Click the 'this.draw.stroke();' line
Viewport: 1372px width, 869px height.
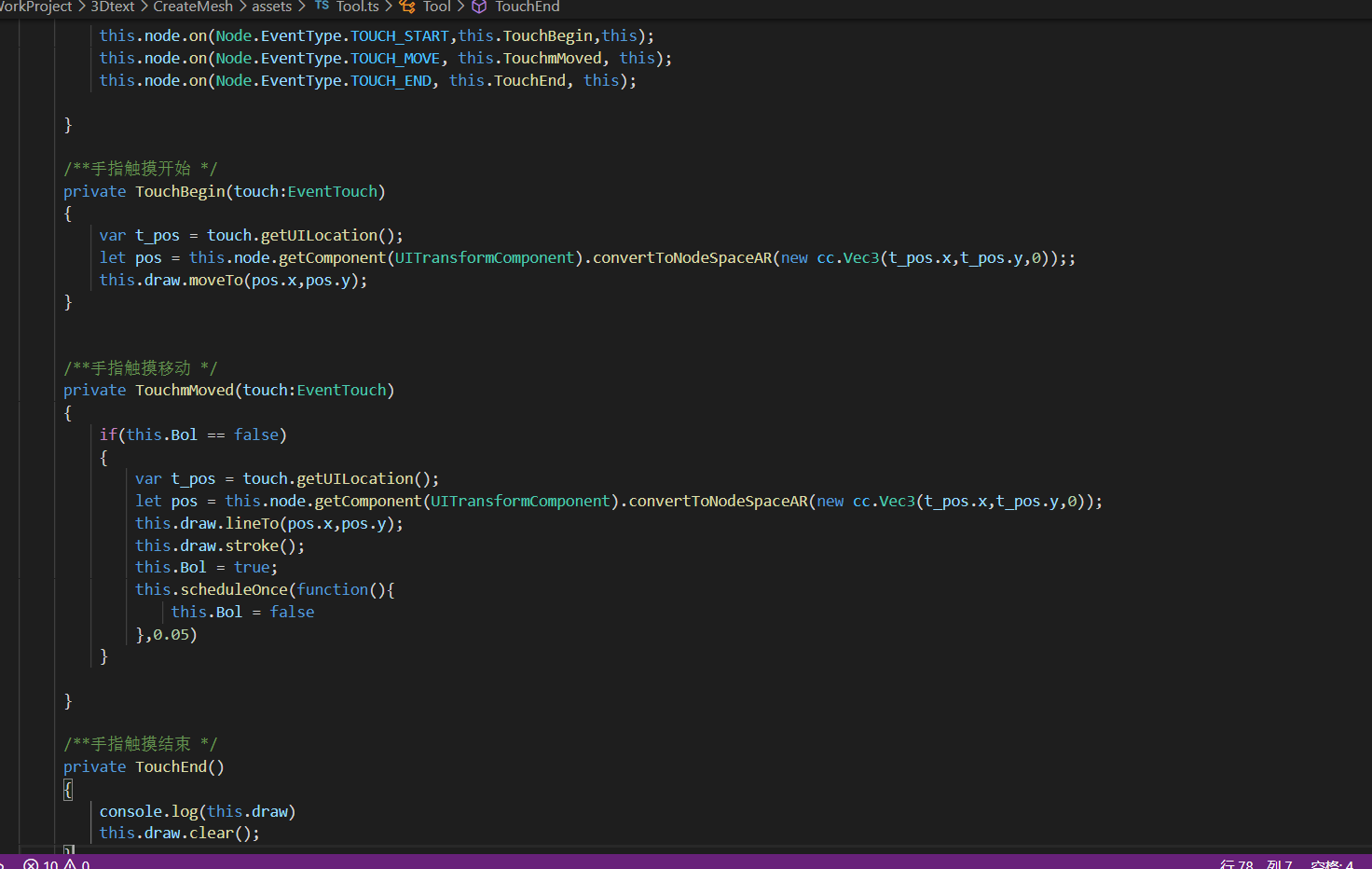point(220,545)
